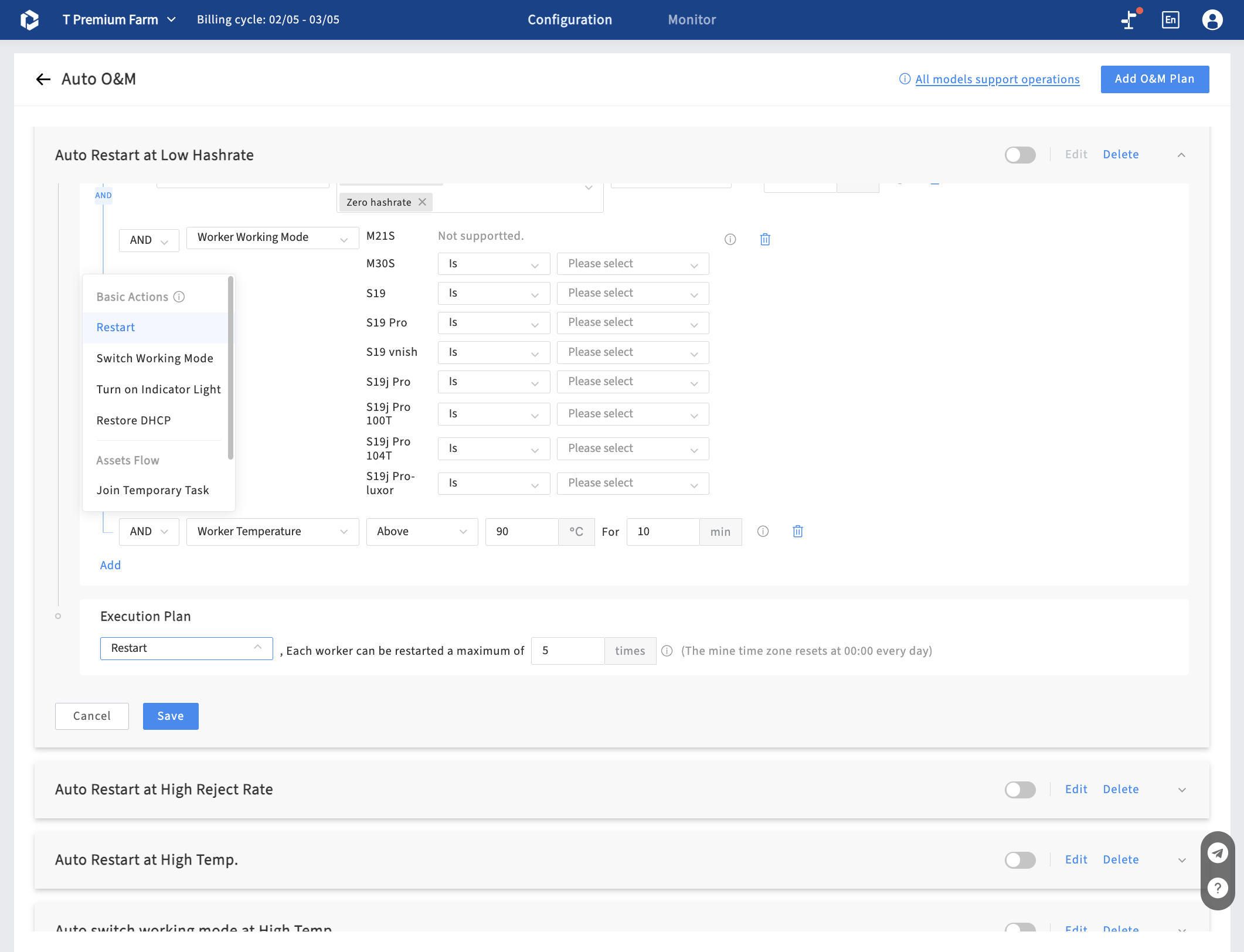
Task: Click the app logo icon in header
Action: pos(29,20)
